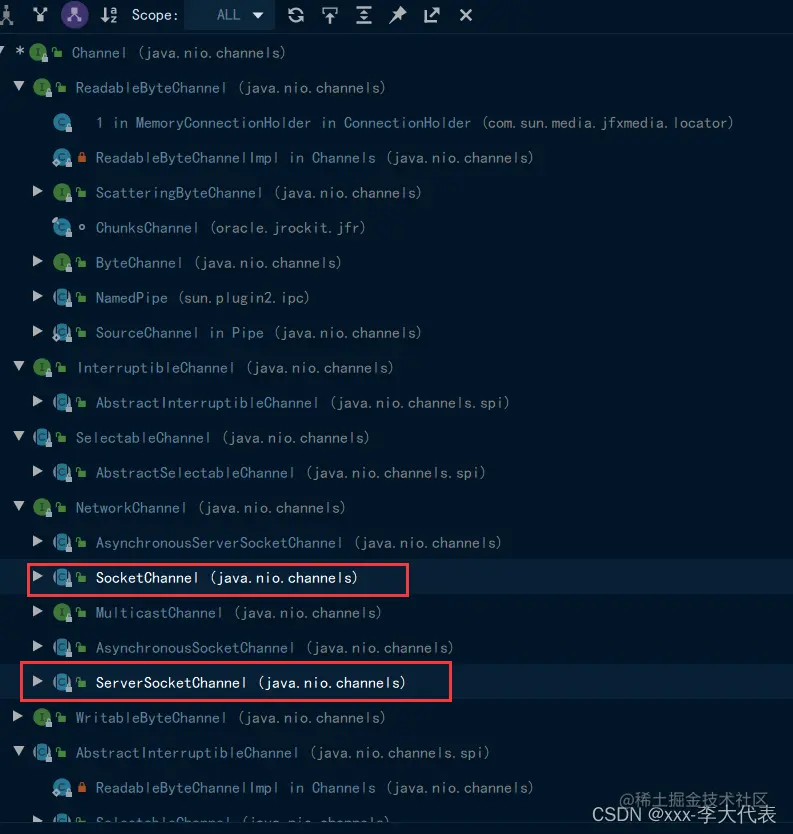Click class icon beside NamedPipe

(63, 298)
